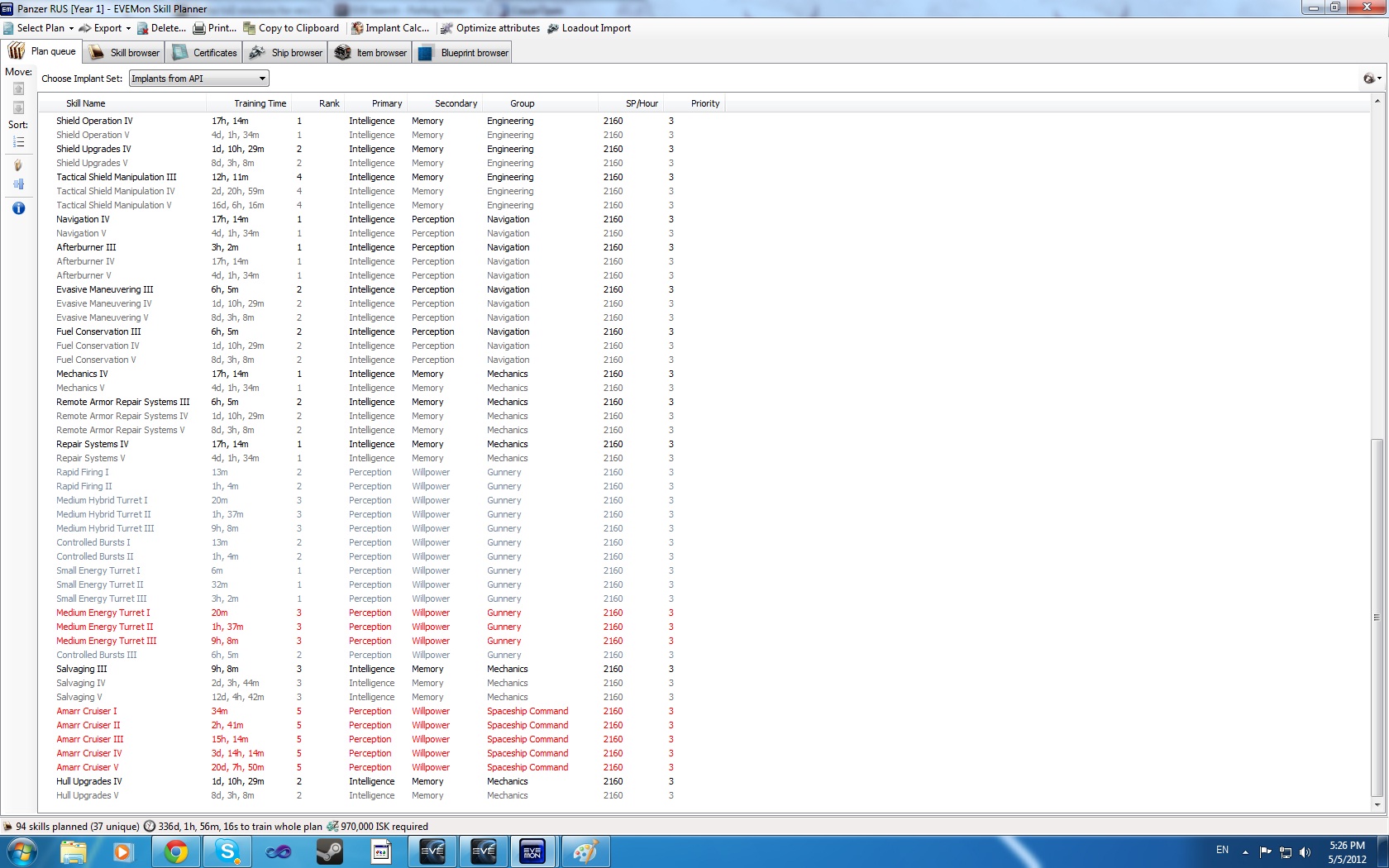Click the numbered-list Sort icon
This screenshot has width=1389, height=868.
click(18, 142)
